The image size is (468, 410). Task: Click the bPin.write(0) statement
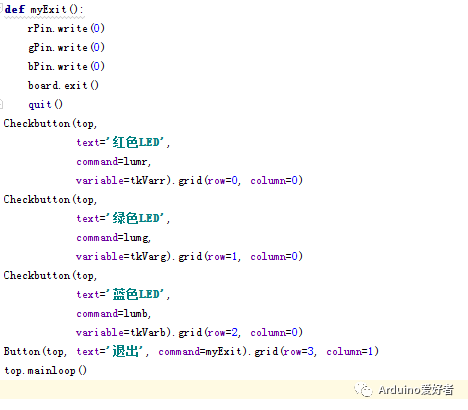tap(66, 66)
